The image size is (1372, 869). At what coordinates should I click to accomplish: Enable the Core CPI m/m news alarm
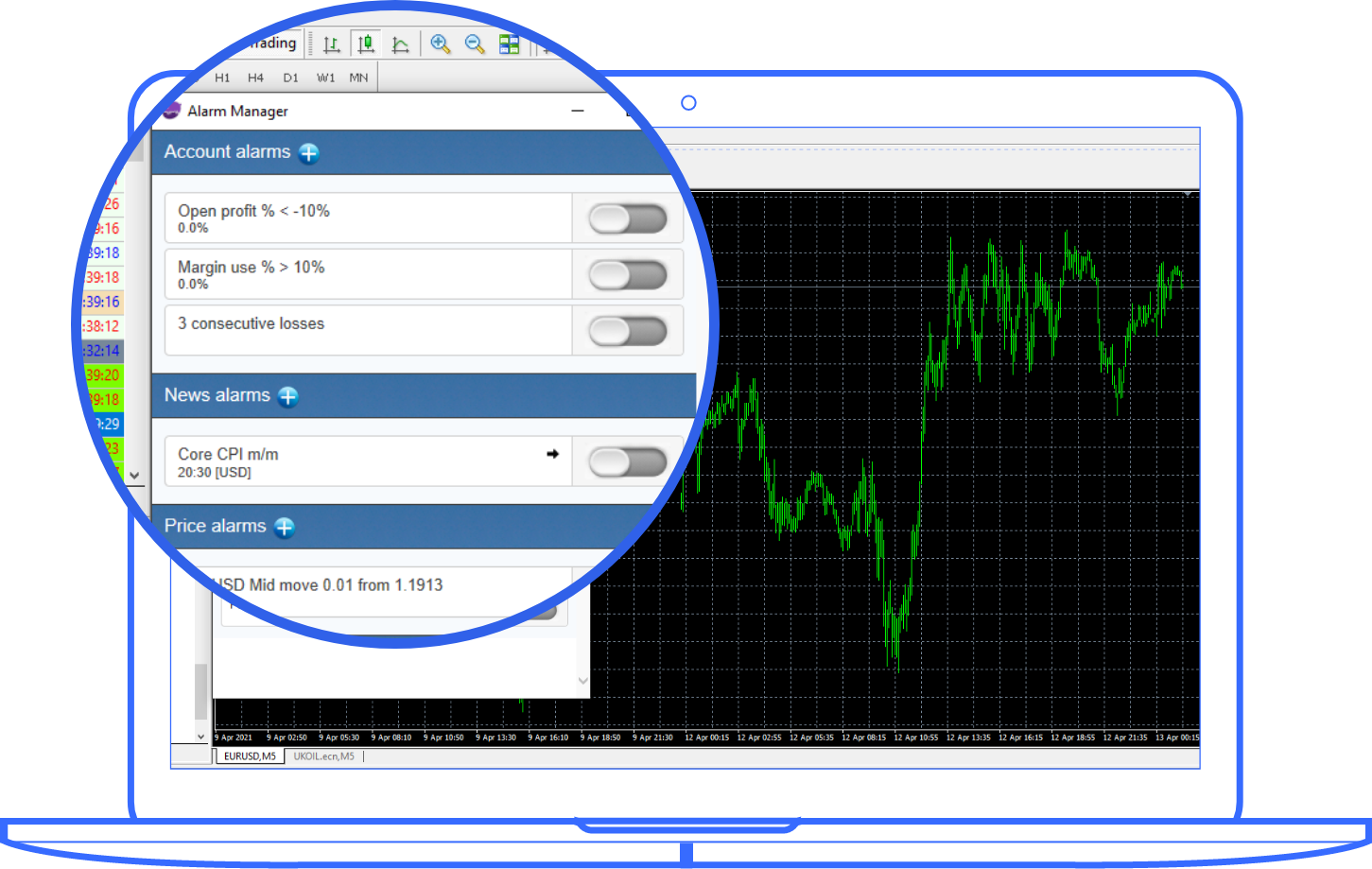tap(627, 462)
